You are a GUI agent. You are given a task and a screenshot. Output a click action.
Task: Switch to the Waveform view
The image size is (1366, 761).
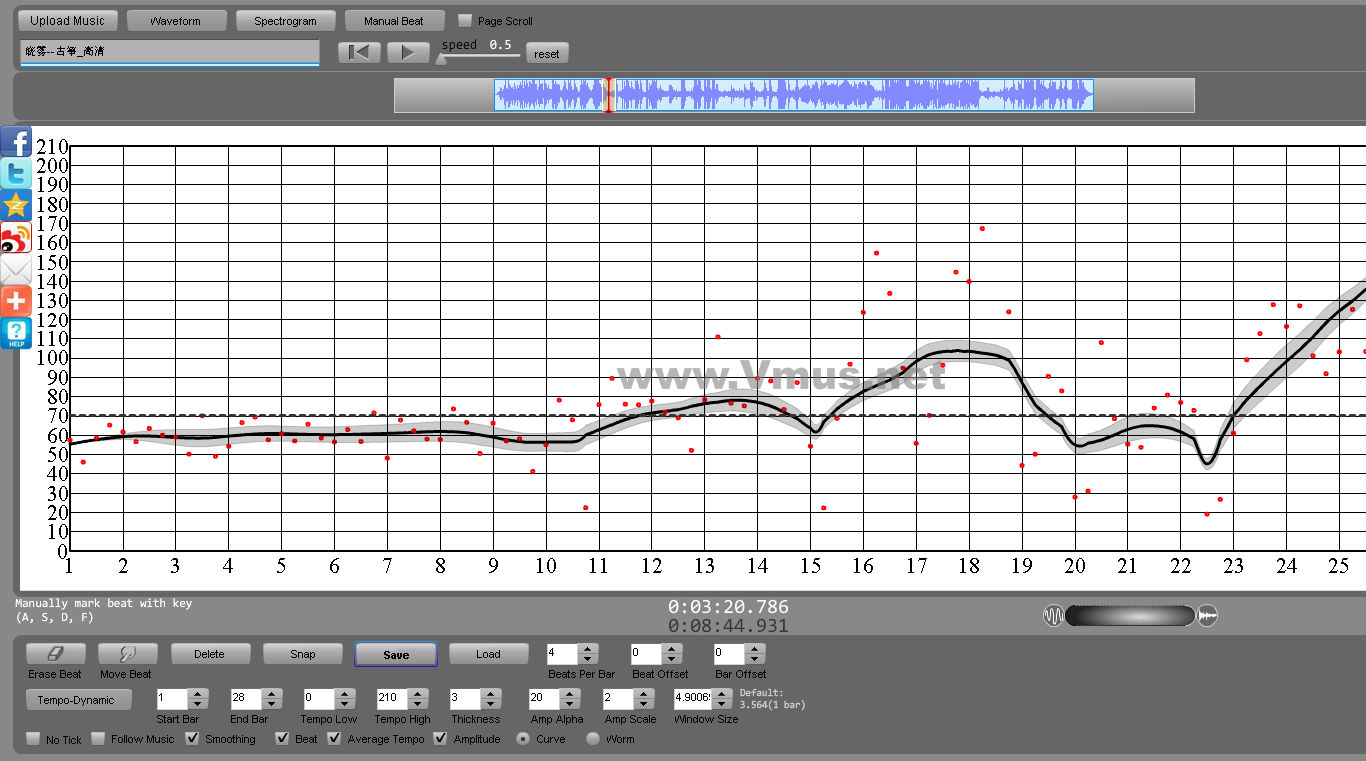coord(175,21)
